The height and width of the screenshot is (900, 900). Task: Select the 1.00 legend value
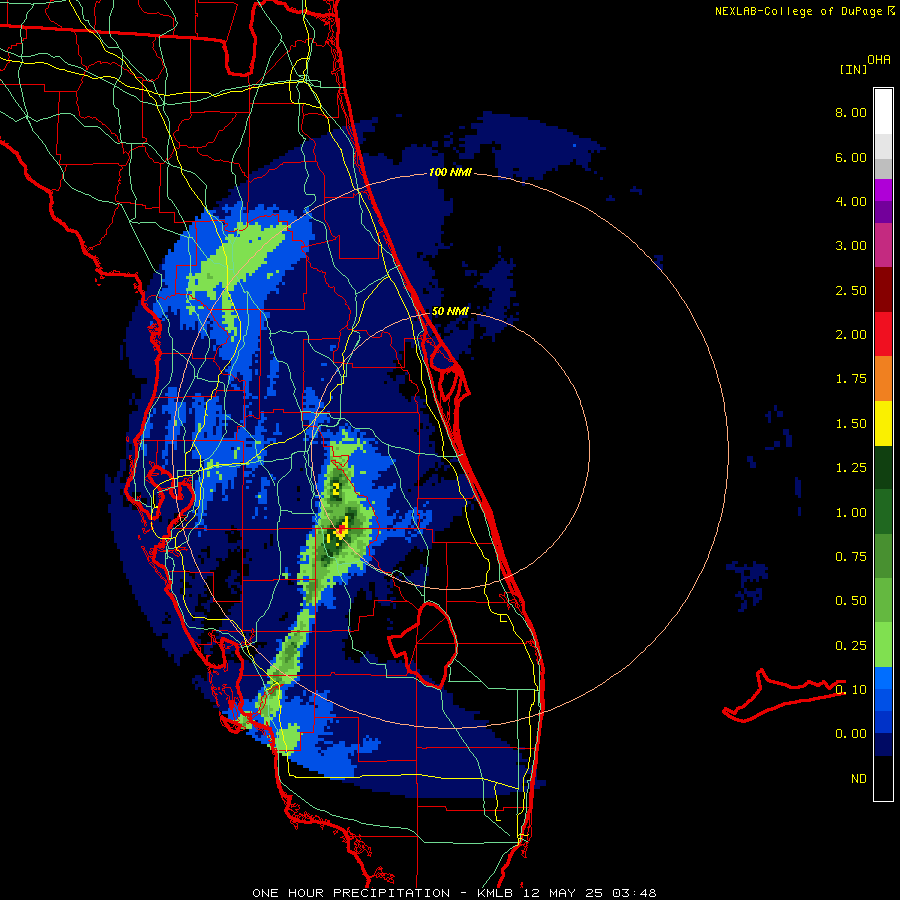pyautogui.click(x=851, y=513)
